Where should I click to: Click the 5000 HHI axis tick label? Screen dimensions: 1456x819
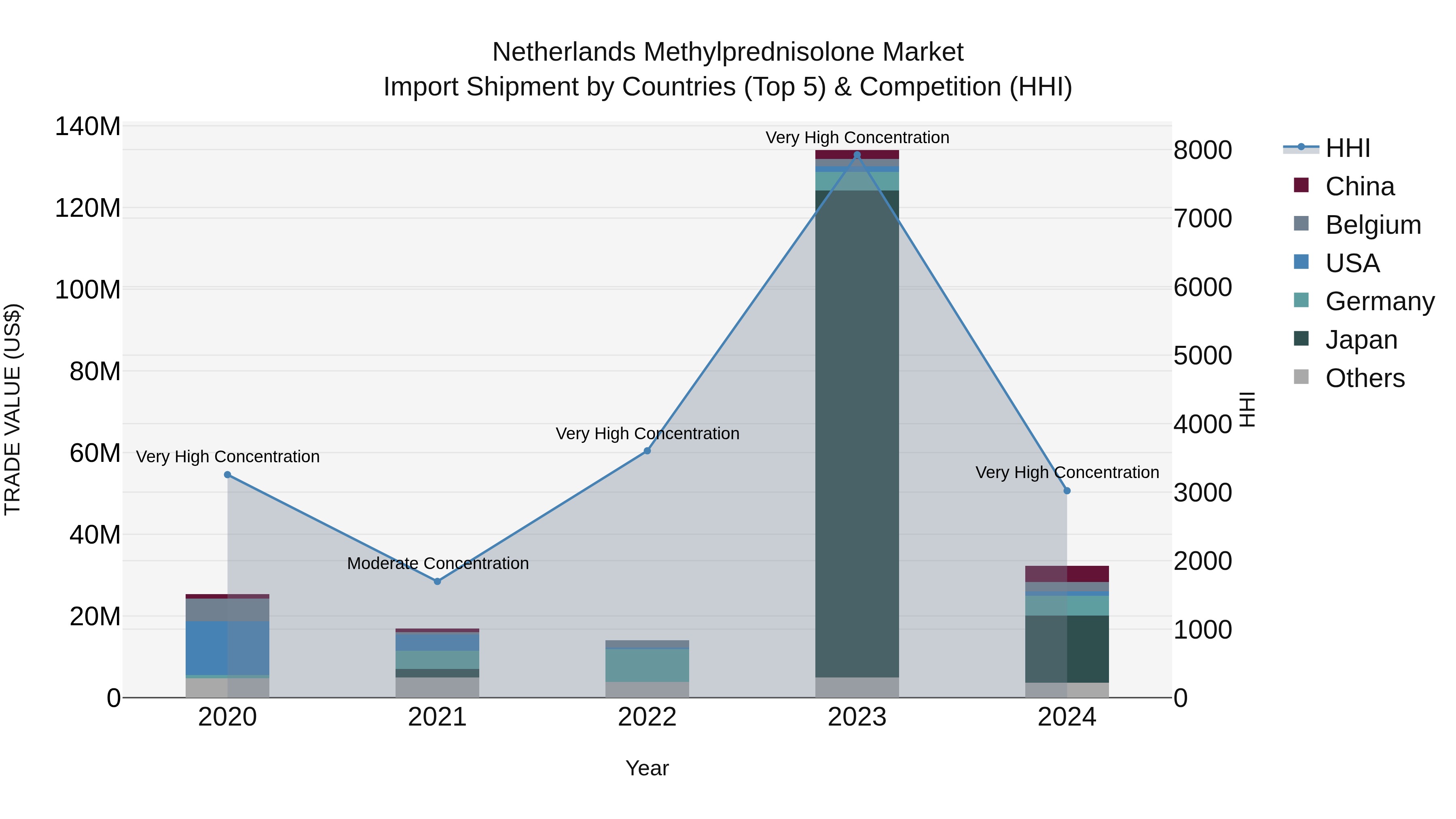[1203, 356]
